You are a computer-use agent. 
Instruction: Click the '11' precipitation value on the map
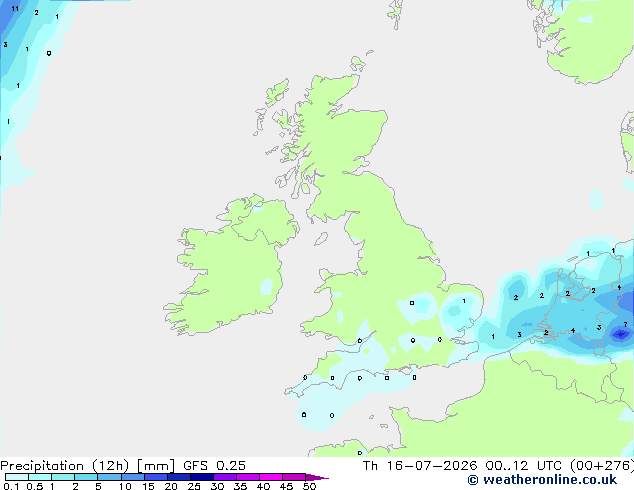(x=15, y=8)
